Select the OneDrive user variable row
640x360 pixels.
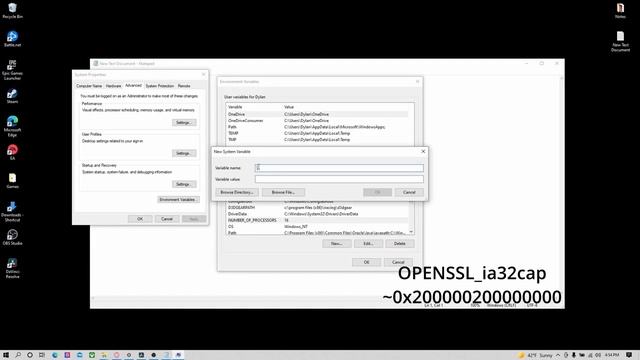(x=317, y=114)
